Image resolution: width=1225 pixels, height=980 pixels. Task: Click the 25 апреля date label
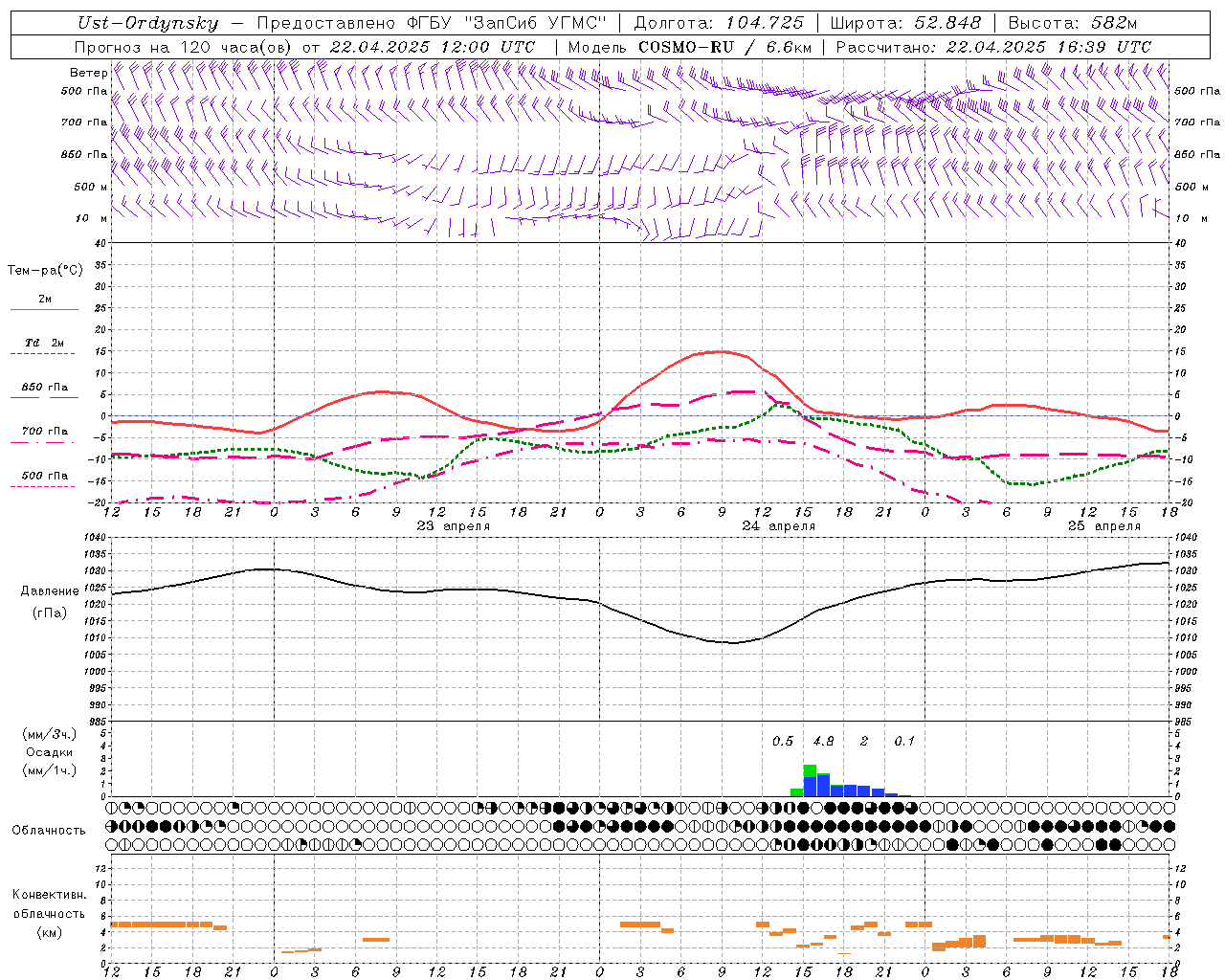pos(1103,526)
